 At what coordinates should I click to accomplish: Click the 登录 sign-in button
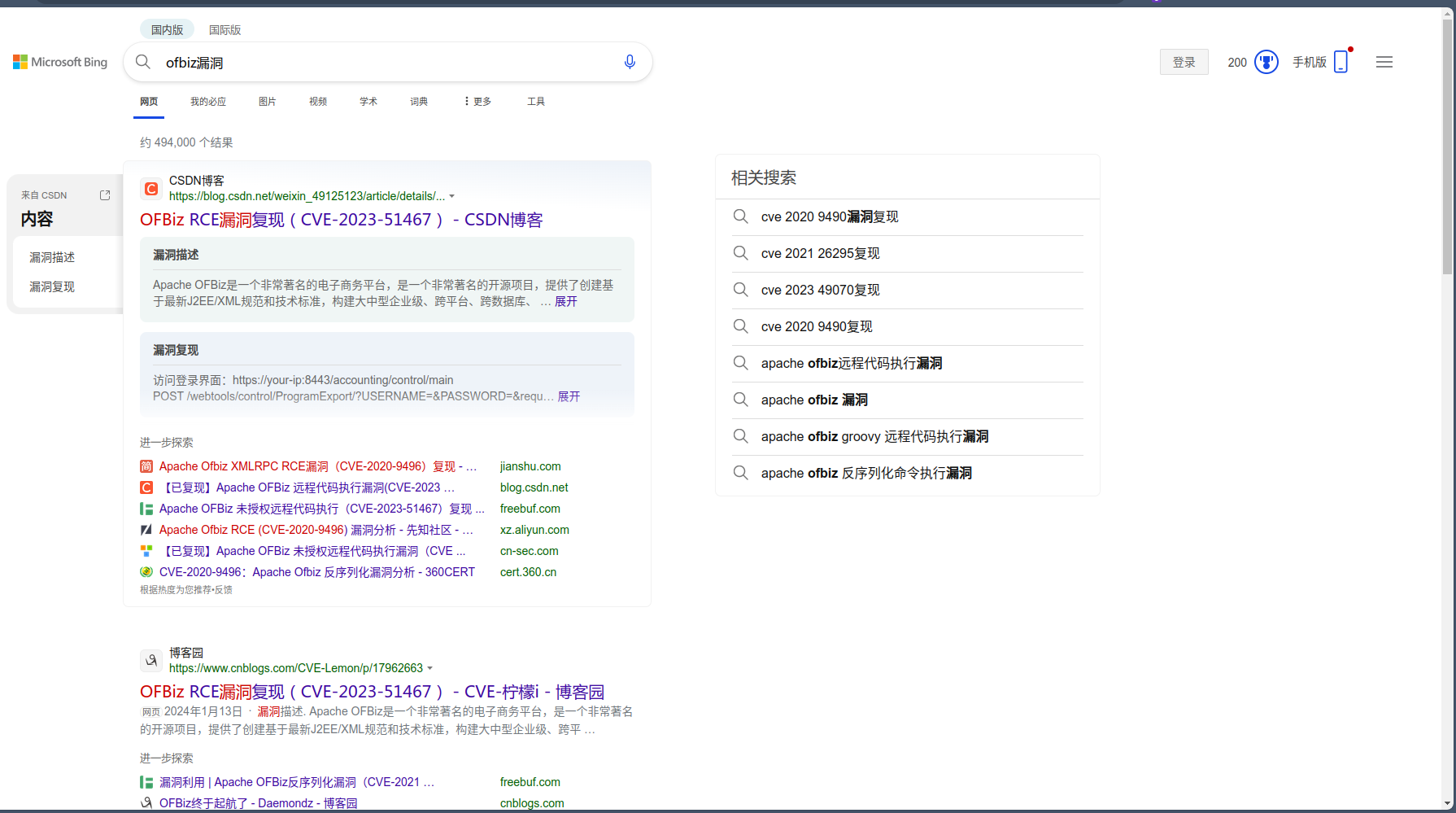[1184, 62]
